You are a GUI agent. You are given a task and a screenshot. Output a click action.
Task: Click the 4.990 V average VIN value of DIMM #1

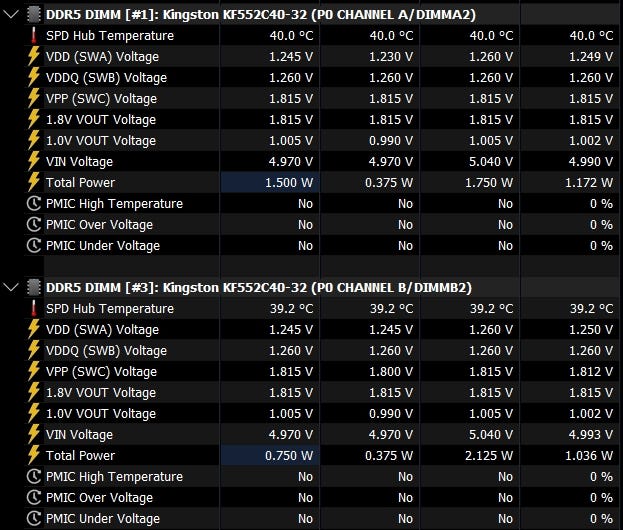click(591, 162)
